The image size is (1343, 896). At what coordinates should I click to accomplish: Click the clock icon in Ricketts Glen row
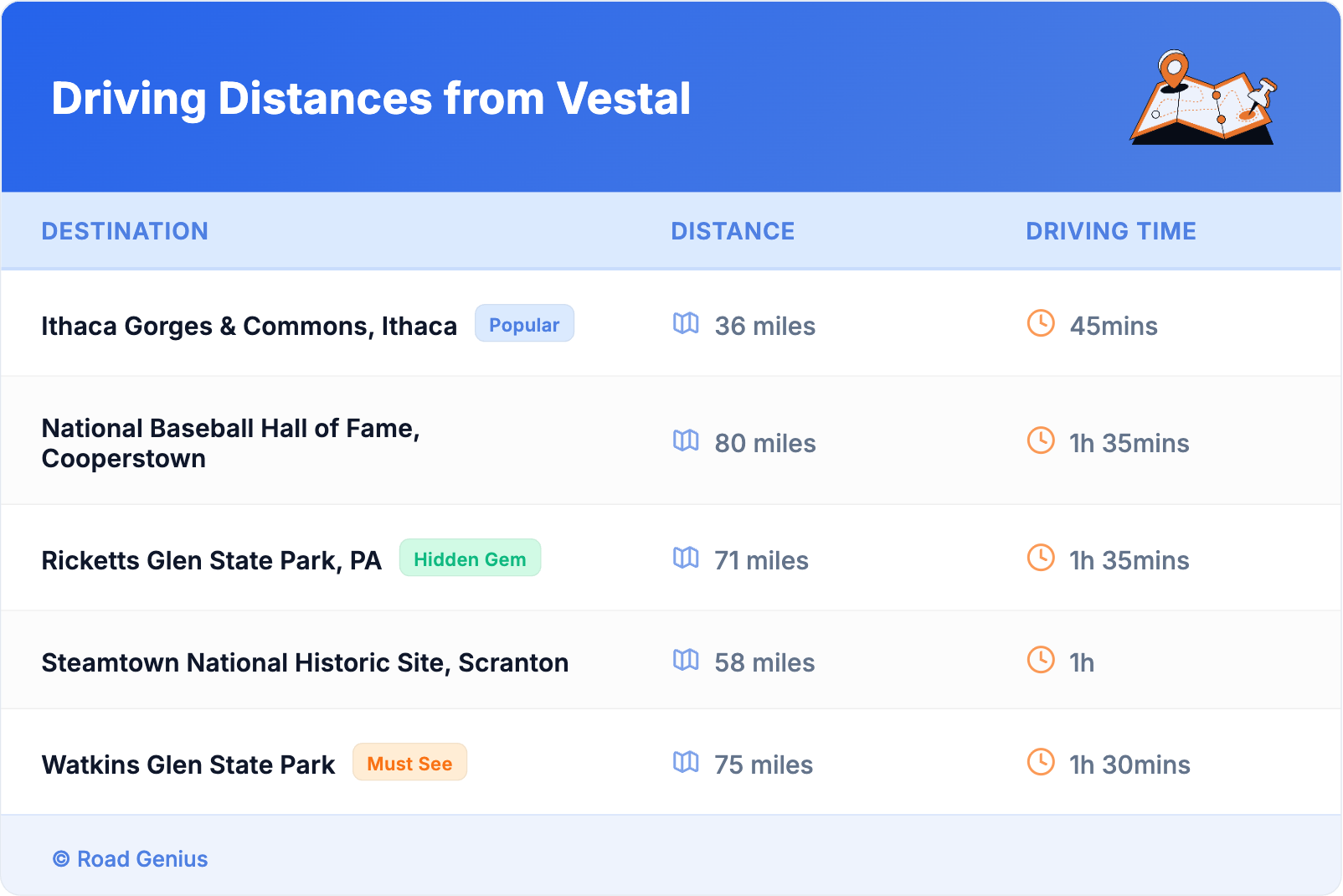click(1041, 558)
